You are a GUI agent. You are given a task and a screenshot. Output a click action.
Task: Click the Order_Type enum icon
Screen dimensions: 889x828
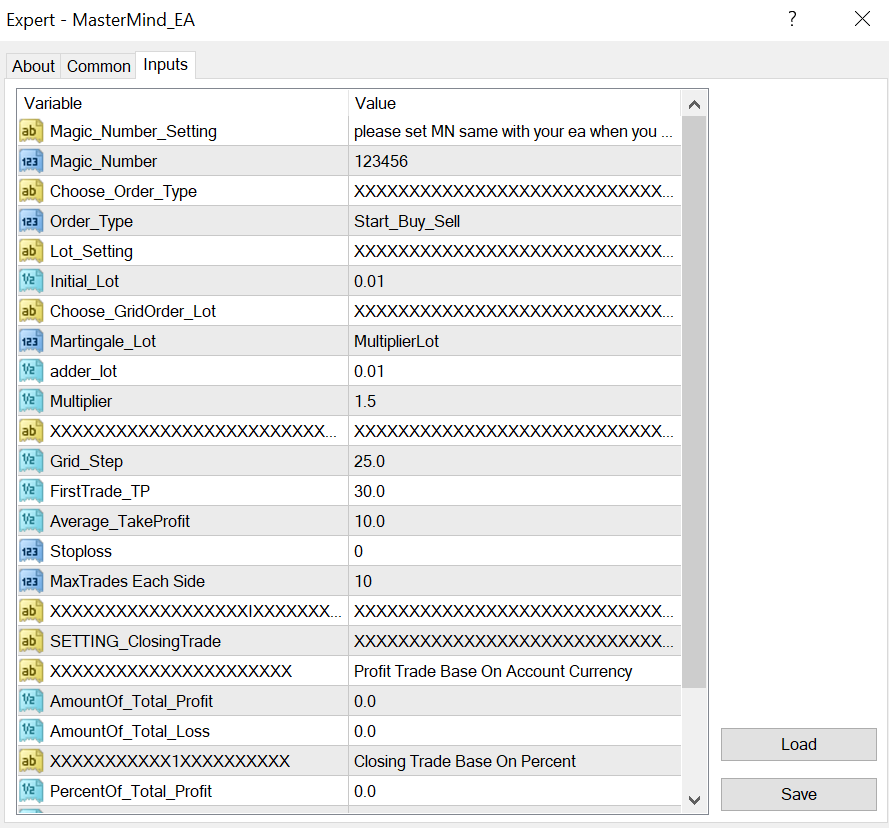pyautogui.click(x=31, y=221)
